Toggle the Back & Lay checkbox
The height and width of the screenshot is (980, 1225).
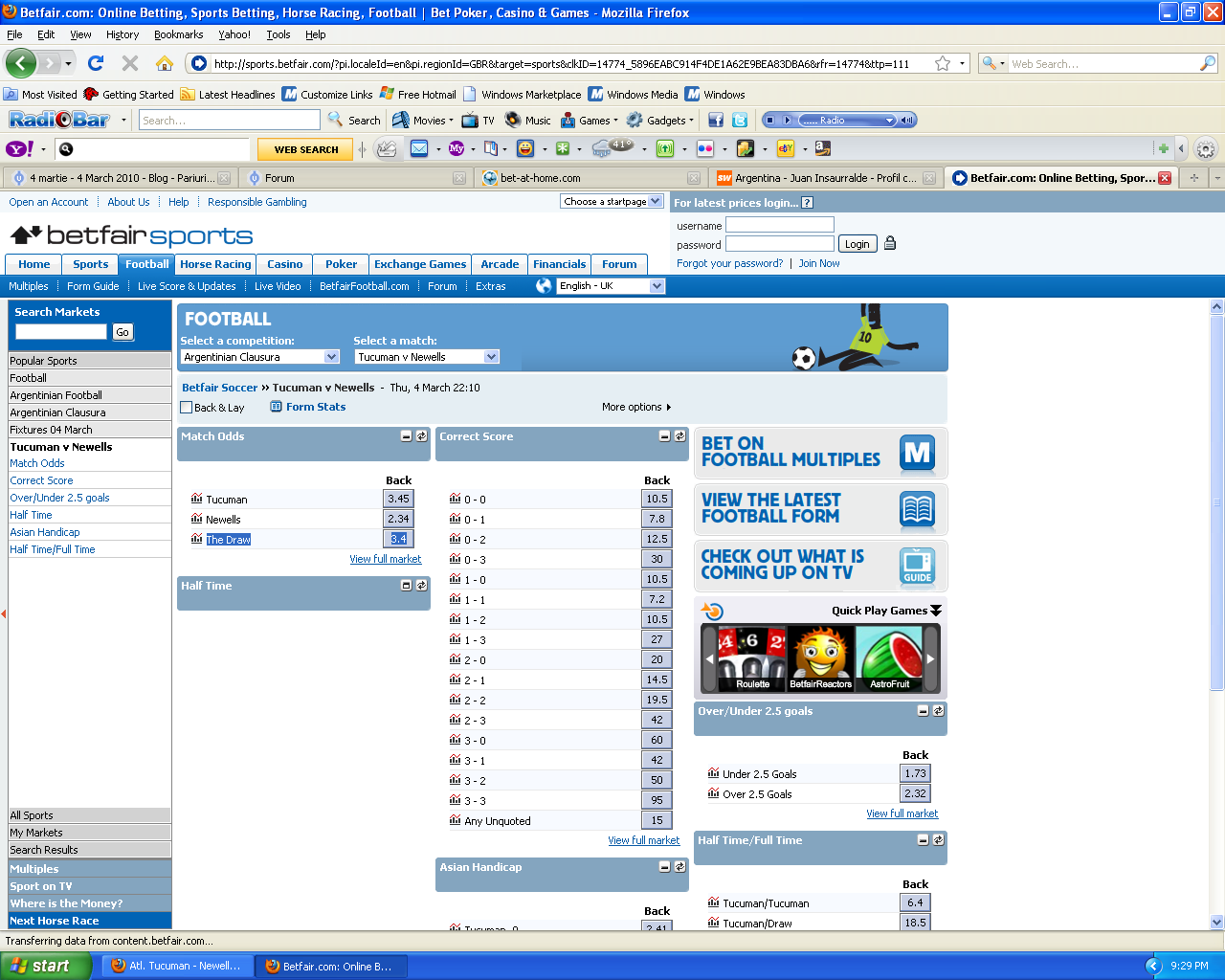(x=187, y=408)
